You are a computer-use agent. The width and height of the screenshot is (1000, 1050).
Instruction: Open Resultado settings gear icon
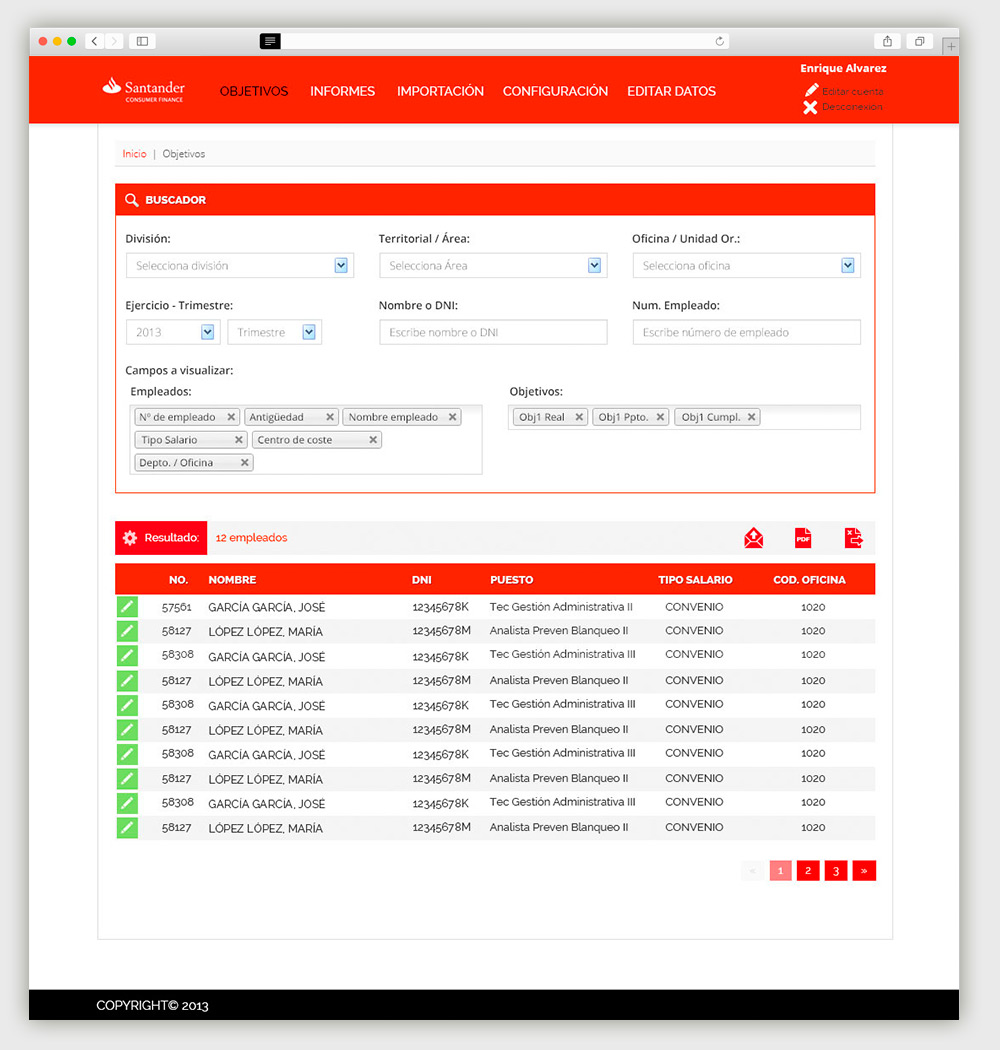(130, 538)
